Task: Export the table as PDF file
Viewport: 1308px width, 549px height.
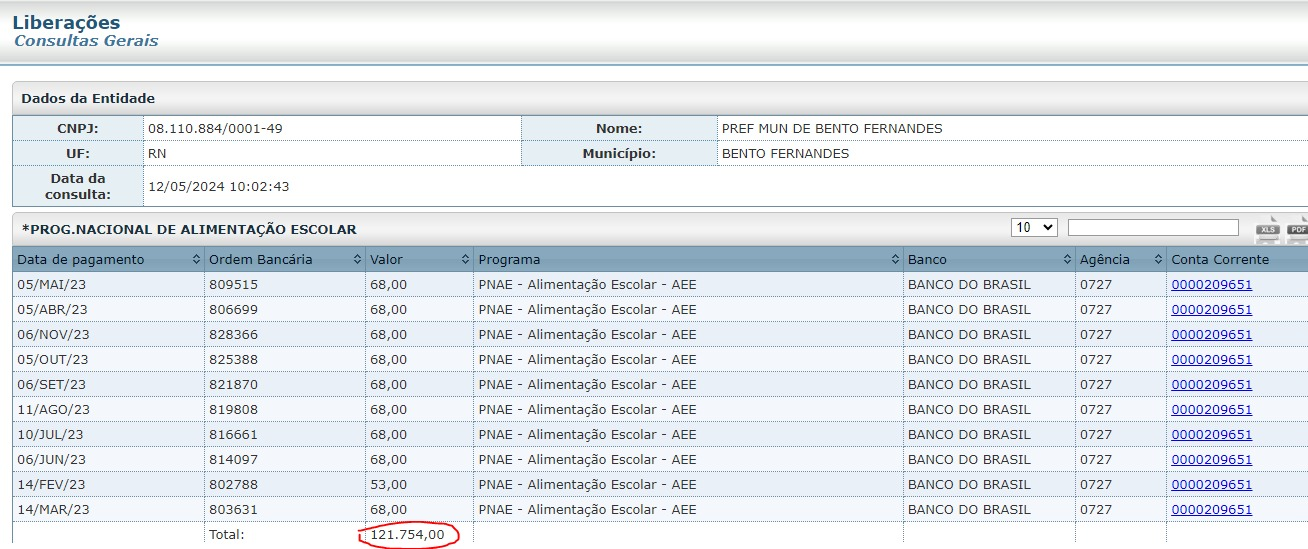Action: click(1298, 227)
